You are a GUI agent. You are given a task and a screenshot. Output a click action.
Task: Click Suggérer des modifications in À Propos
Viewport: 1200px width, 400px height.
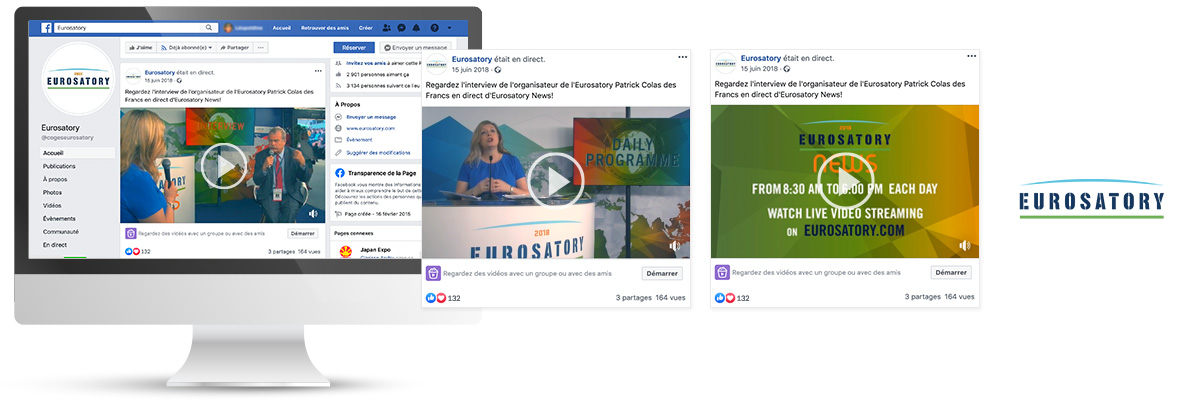pyautogui.click(x=378, y=153)
